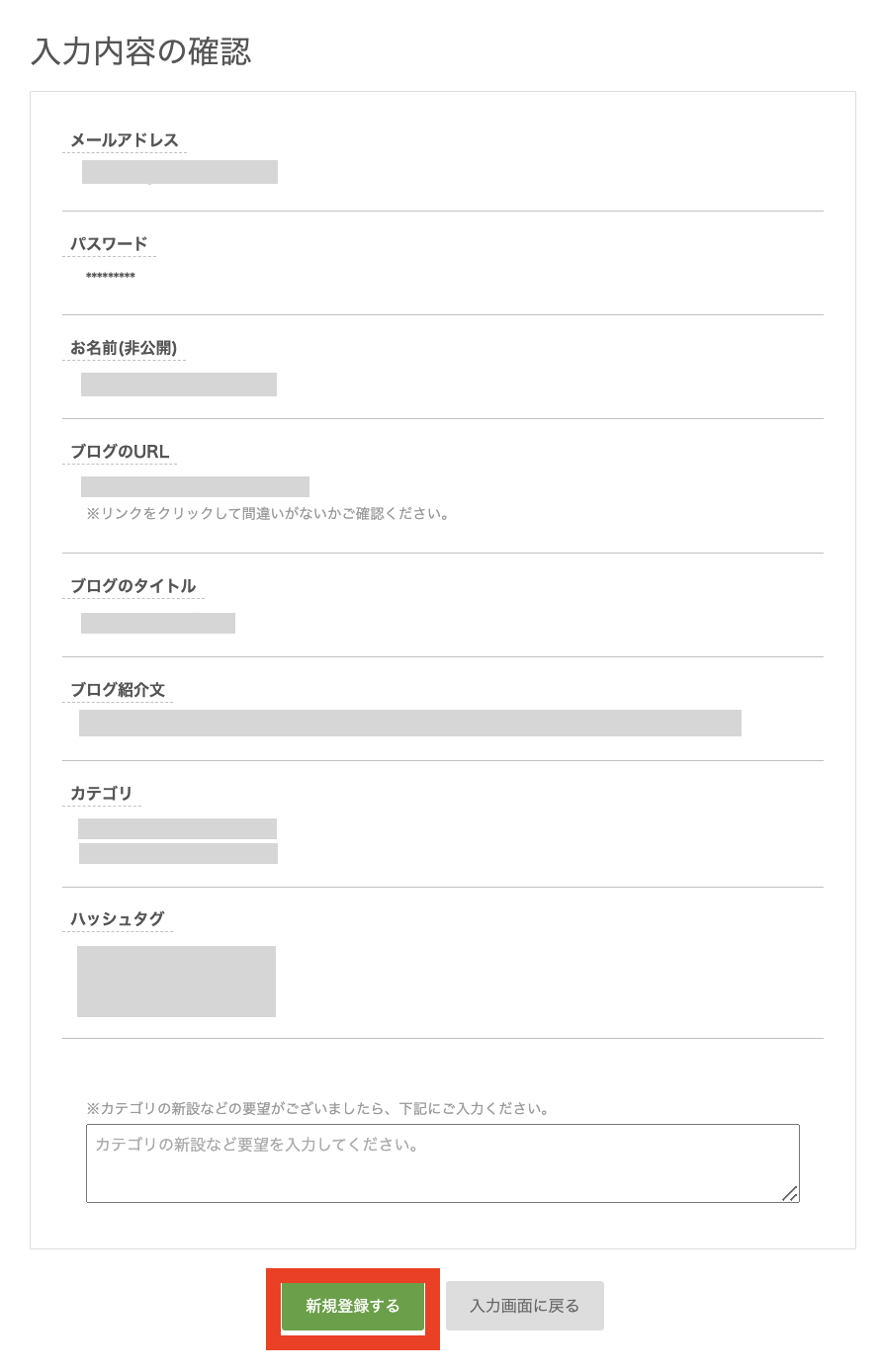Click the パスワード label
Image resolution: width=880 pixels, height=1372 pixels.
[109, 244]
